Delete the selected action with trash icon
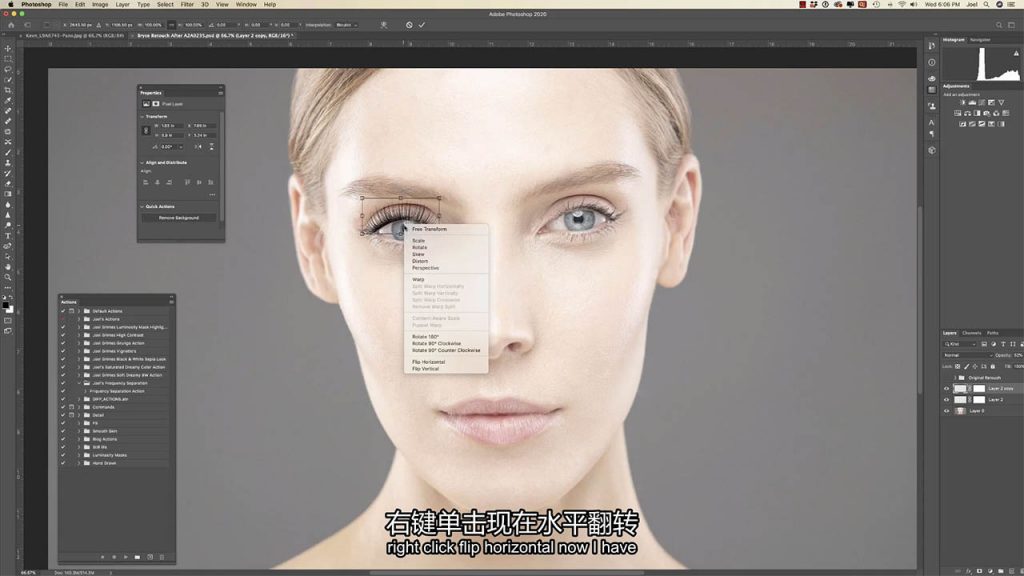The height and width of the screenshot is (576, 1024). [x=161, y=557]
